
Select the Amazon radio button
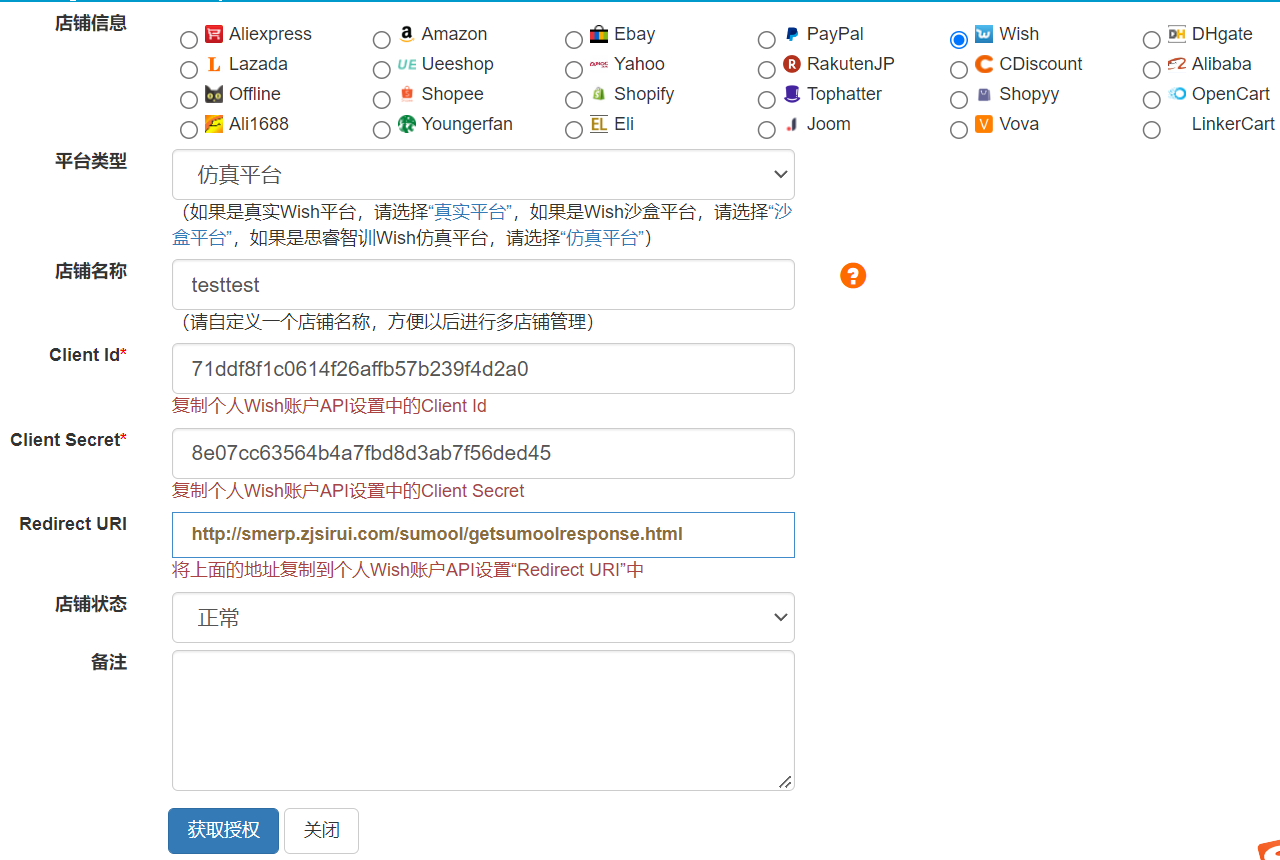click(381, 40)
